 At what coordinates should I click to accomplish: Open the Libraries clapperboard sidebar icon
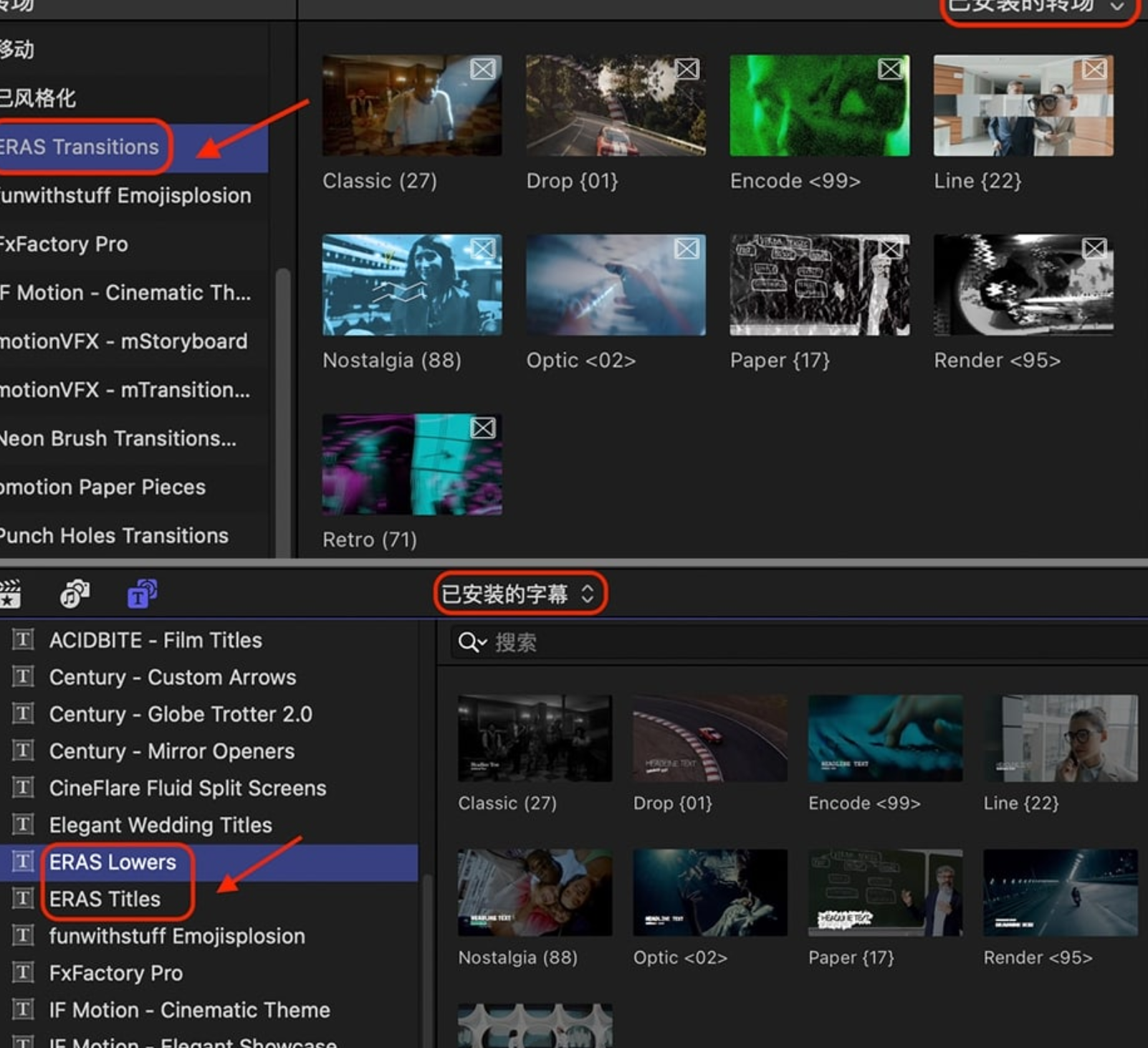(x=9, y=594)
